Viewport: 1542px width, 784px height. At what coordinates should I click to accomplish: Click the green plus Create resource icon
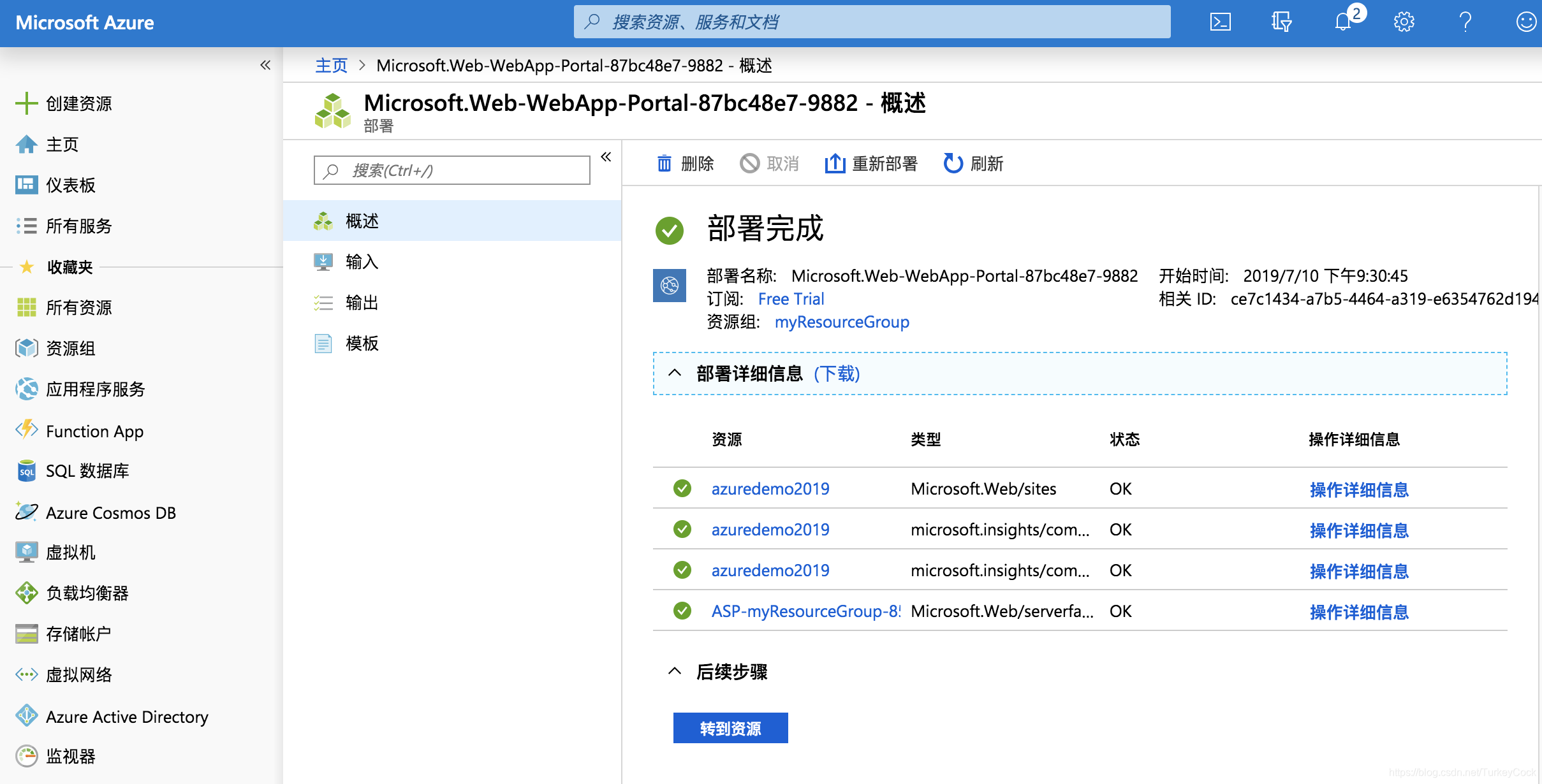pos(26,103)
